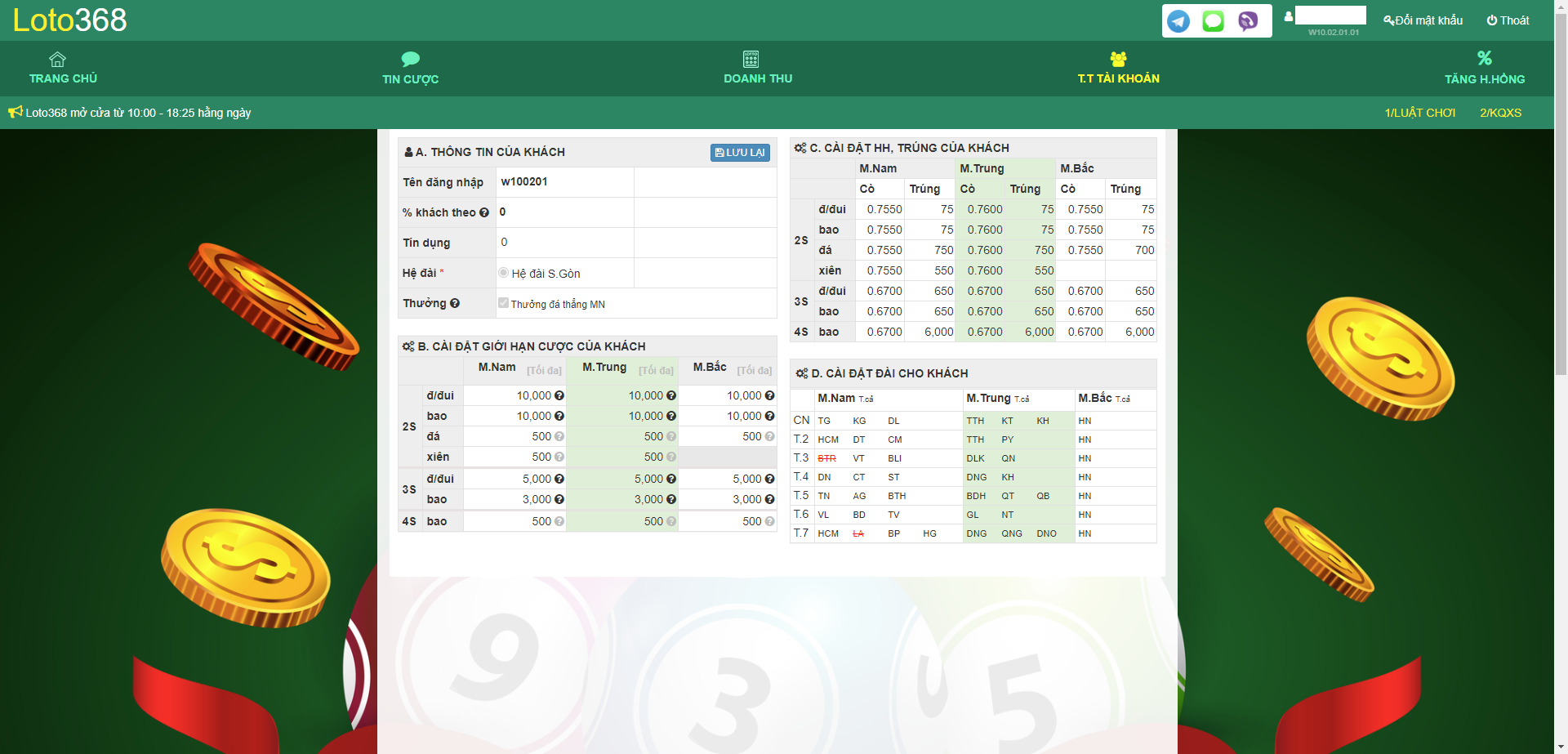Image resolution: width=1568 pixels, height=754 pixels.
Task: Click help icon for M.Nam 2S đá limit
Action: click(x=559, y=436)
